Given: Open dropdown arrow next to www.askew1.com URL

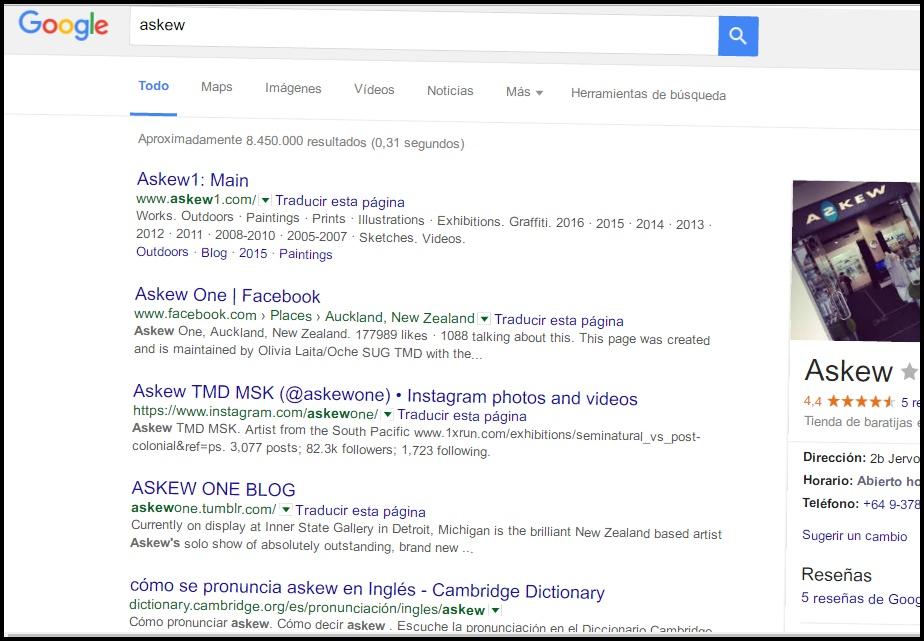Looking at the screenshot, I should 265,200.
